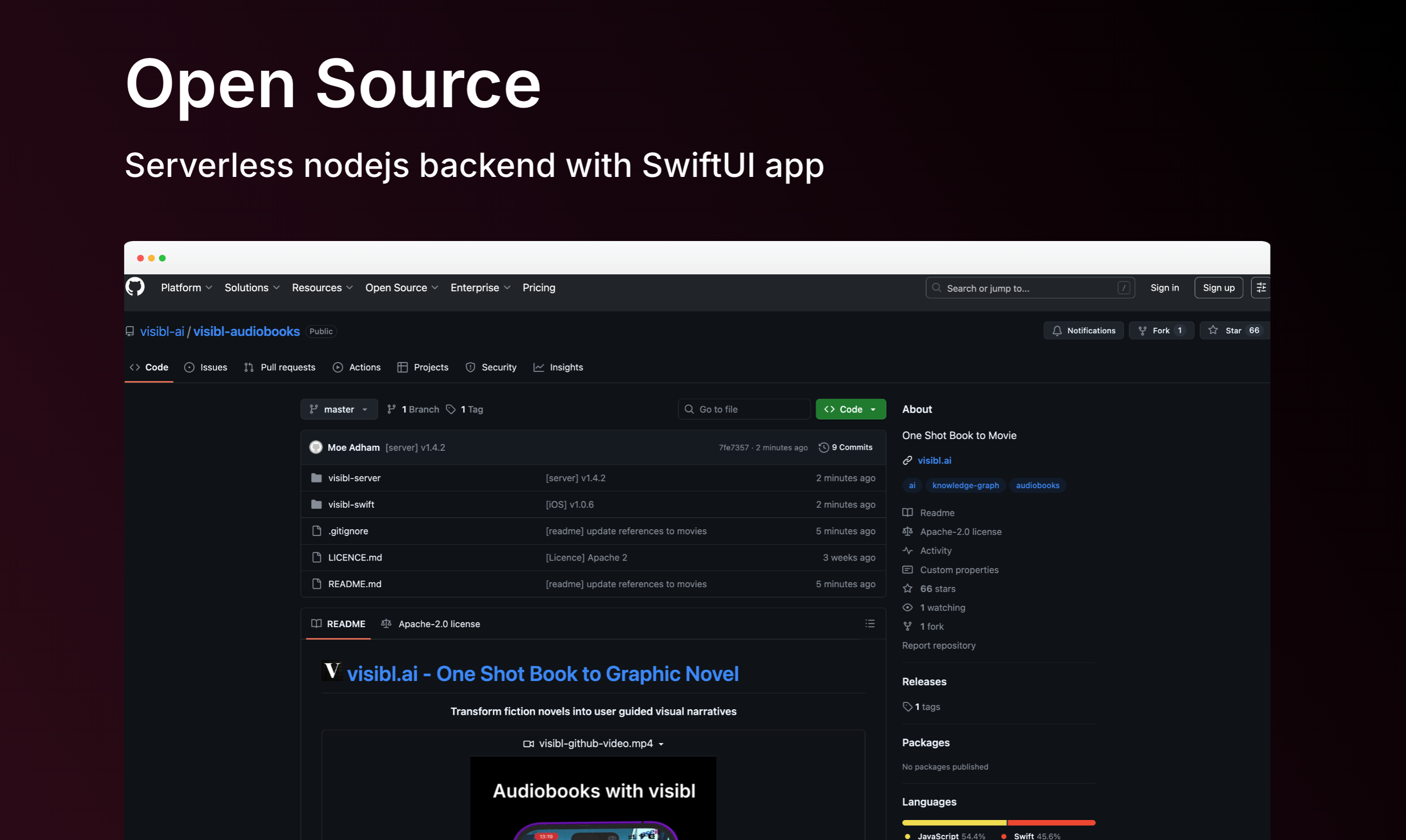Toggle Notifications for this repository
Viewport: 1406px width, 840px height.
pos(1083,331)
